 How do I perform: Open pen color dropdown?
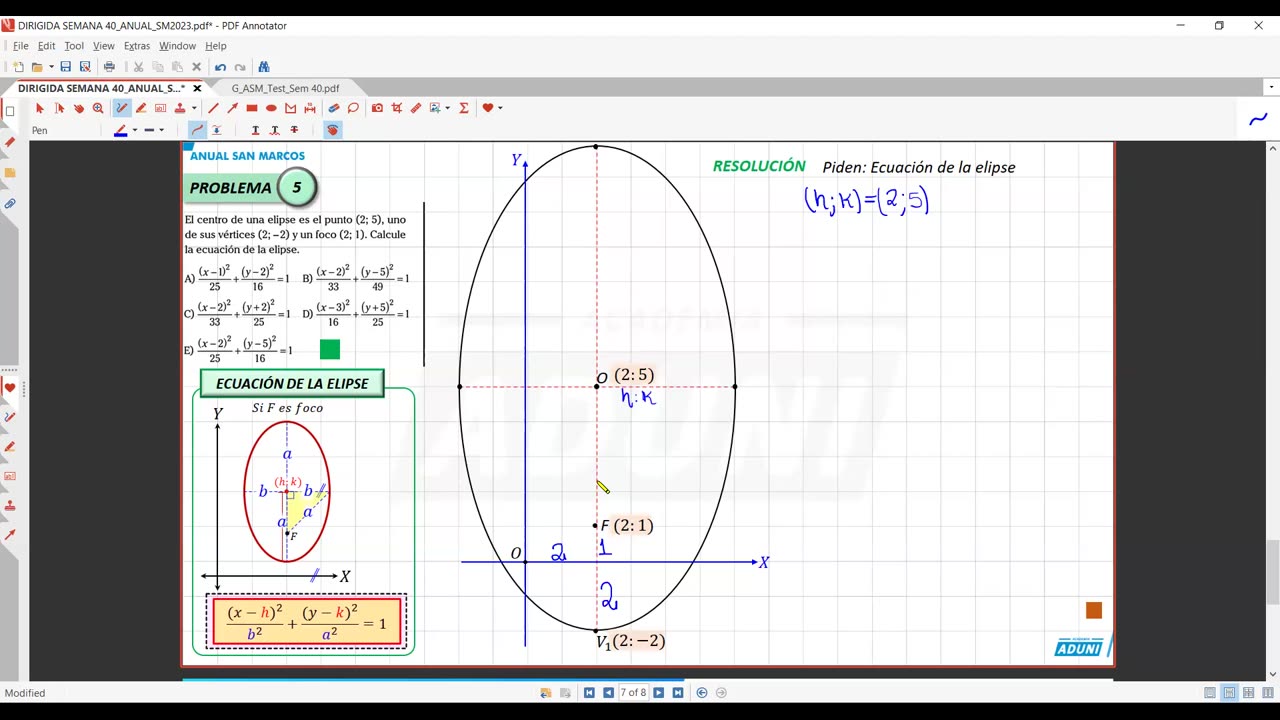[134, 130]
